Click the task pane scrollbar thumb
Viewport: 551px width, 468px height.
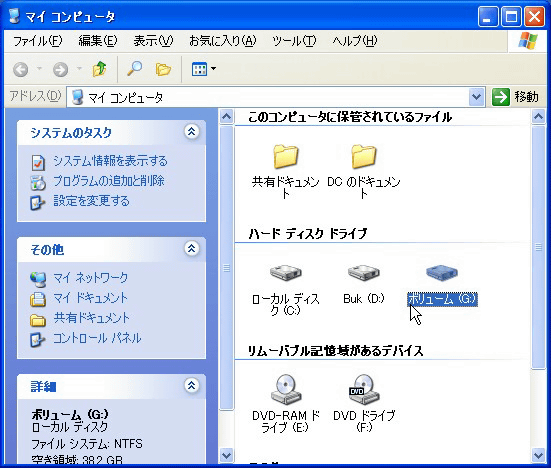[x=227, y=268]
